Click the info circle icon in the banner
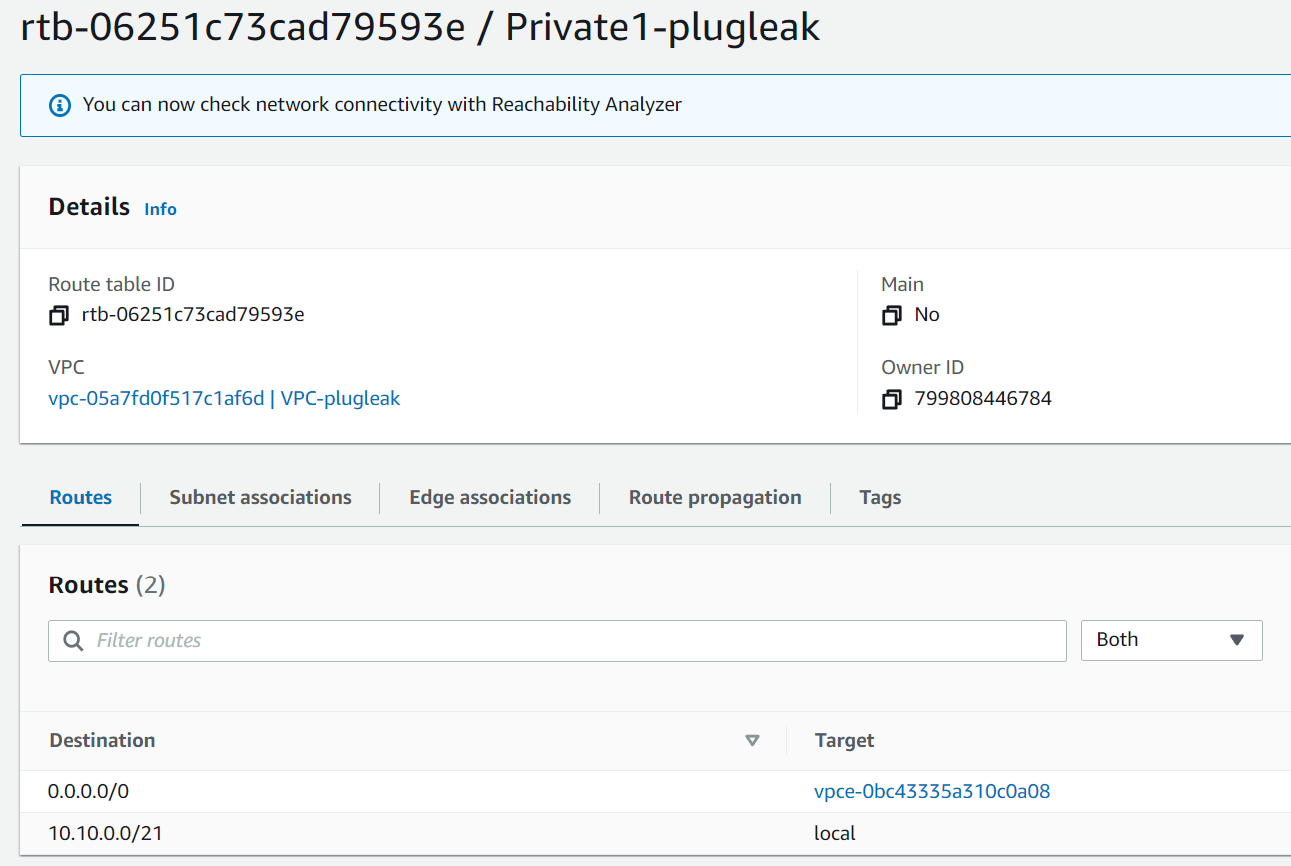1291x866 pixels. tap(60, 104)
